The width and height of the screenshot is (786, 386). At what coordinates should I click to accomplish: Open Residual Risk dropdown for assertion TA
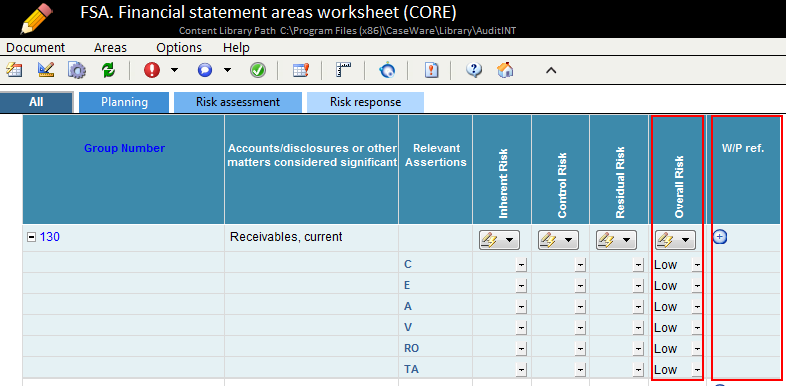click(638, 370)
